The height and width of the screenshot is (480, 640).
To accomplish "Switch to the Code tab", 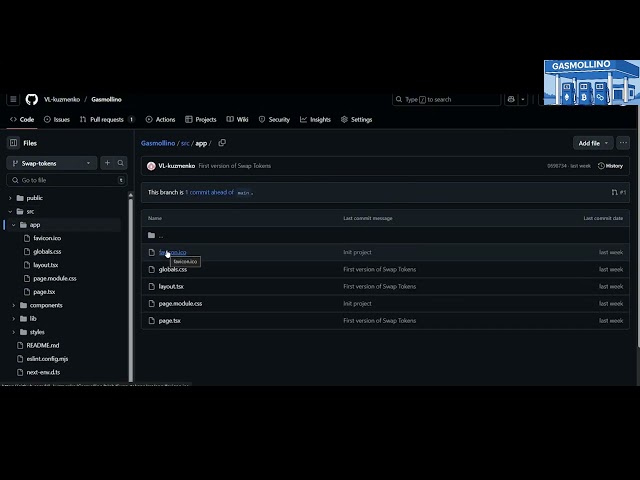I will coord(22,119).
